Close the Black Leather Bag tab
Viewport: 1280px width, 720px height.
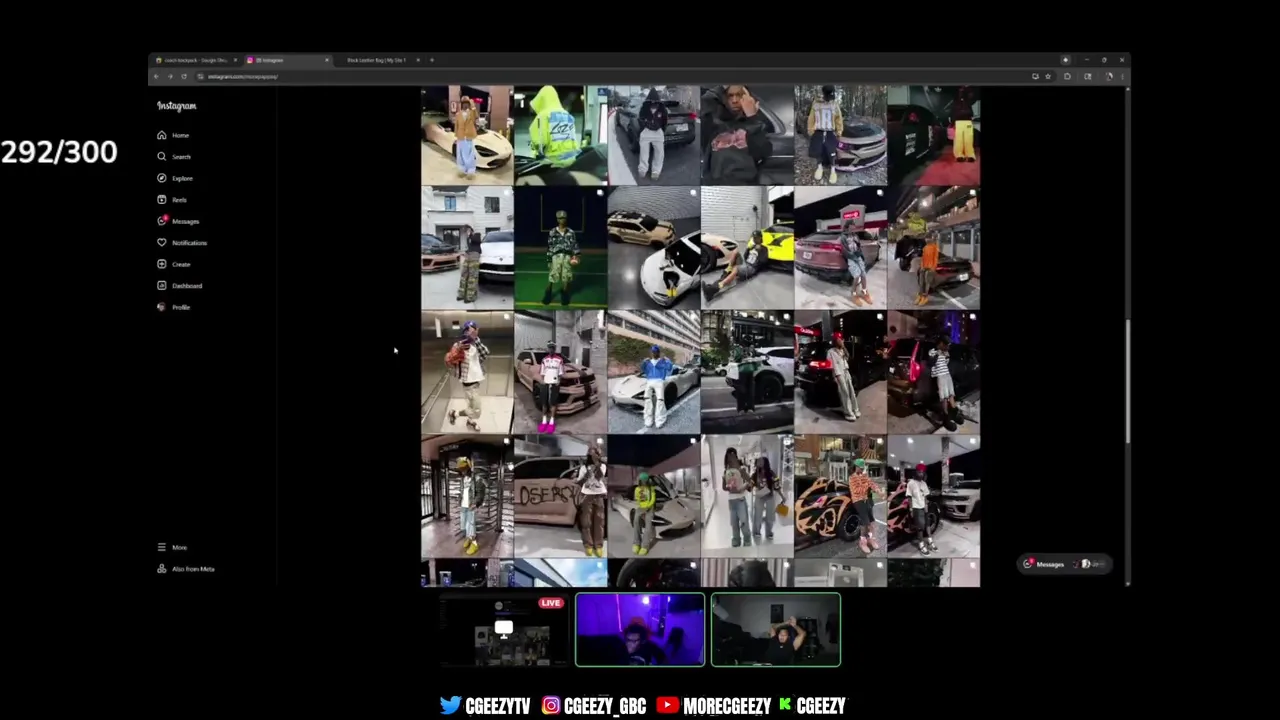coord(418,60)
